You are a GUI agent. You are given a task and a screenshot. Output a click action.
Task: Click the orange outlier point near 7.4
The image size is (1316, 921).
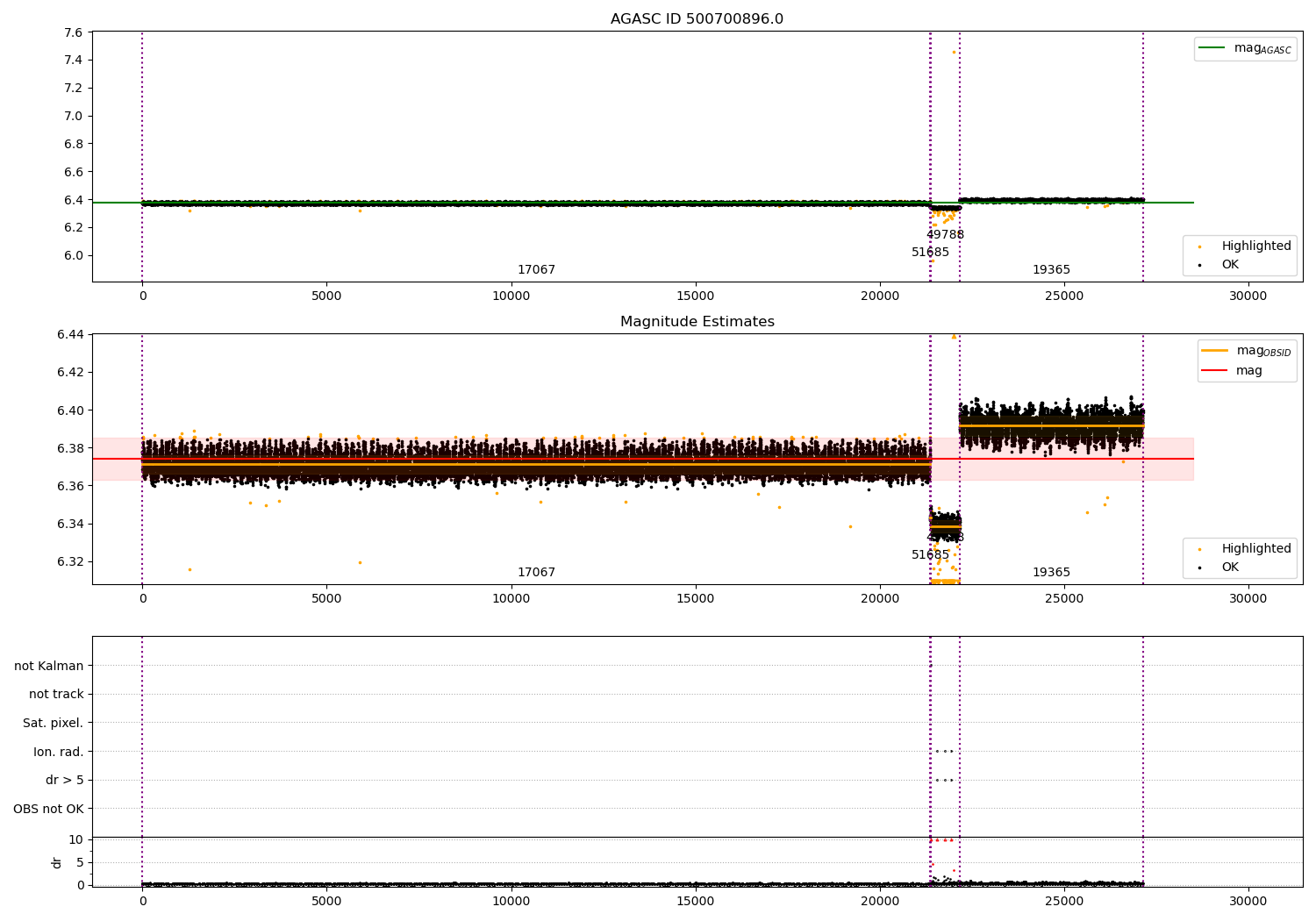(954, 52)
